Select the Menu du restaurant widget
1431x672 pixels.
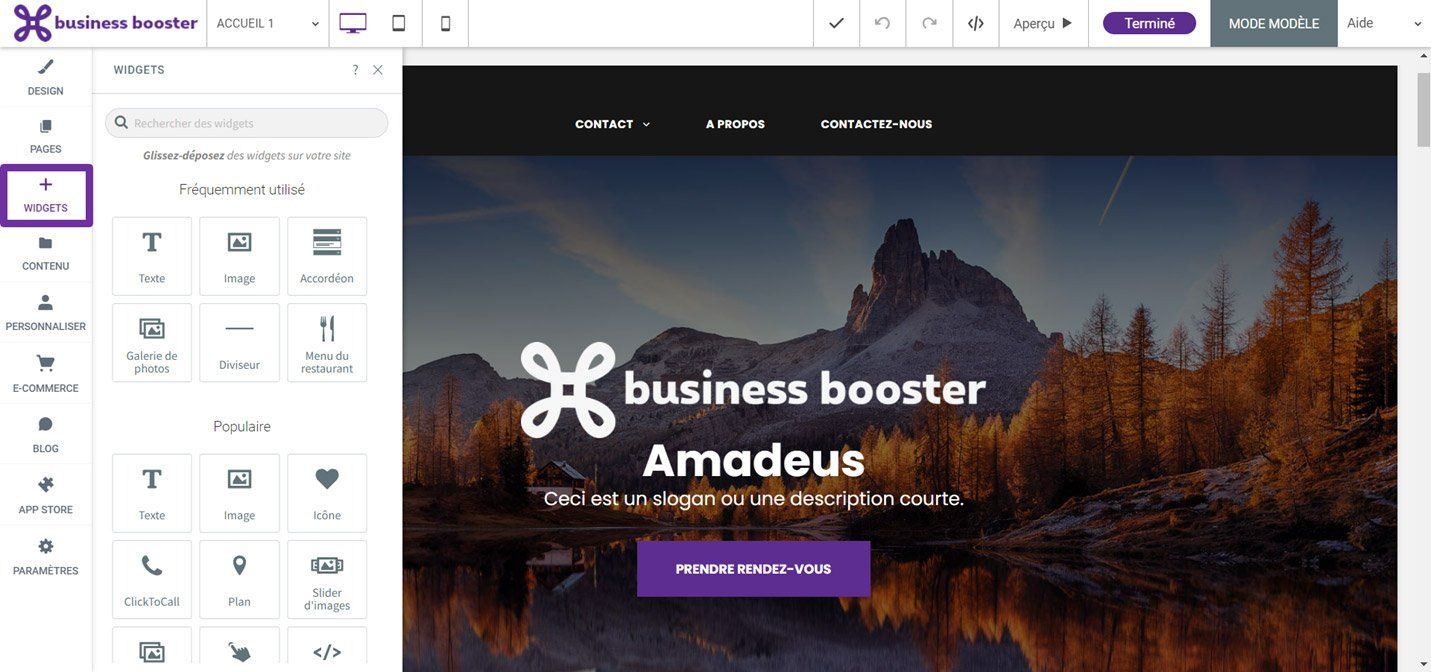(327, 343)
